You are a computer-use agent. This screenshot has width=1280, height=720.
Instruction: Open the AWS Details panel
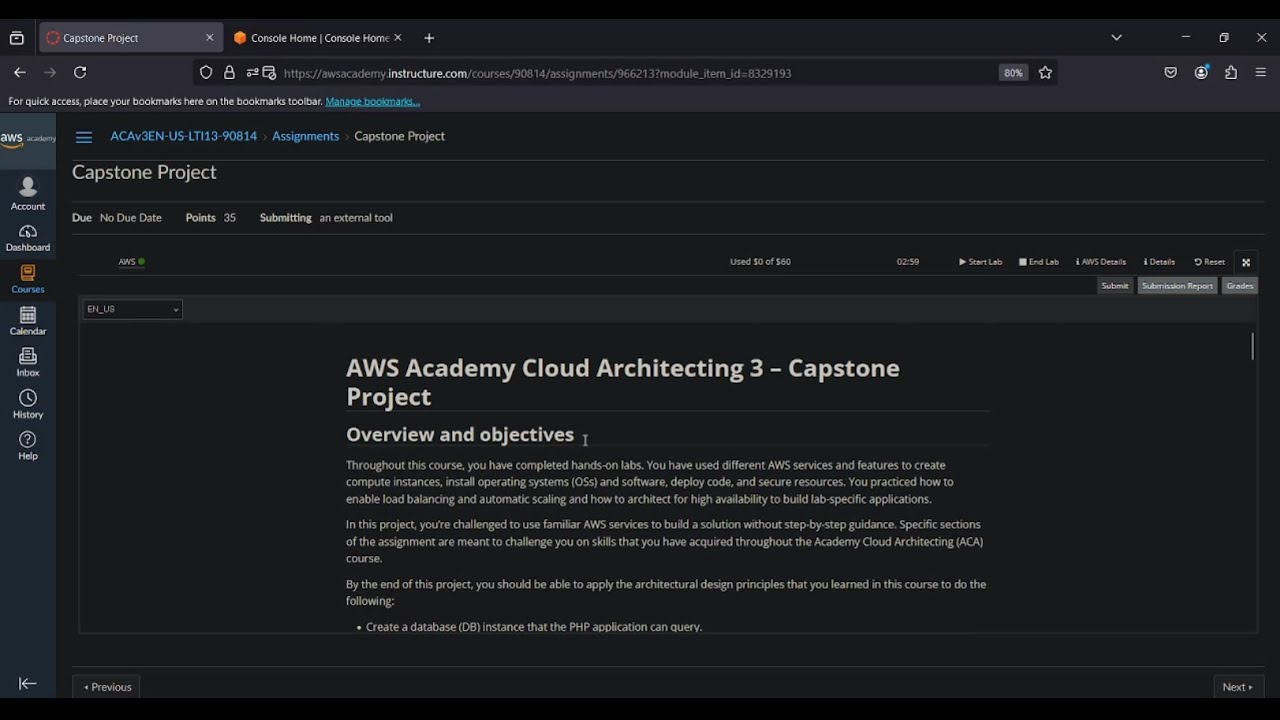pyautogui.click(x=1101, y=262)
